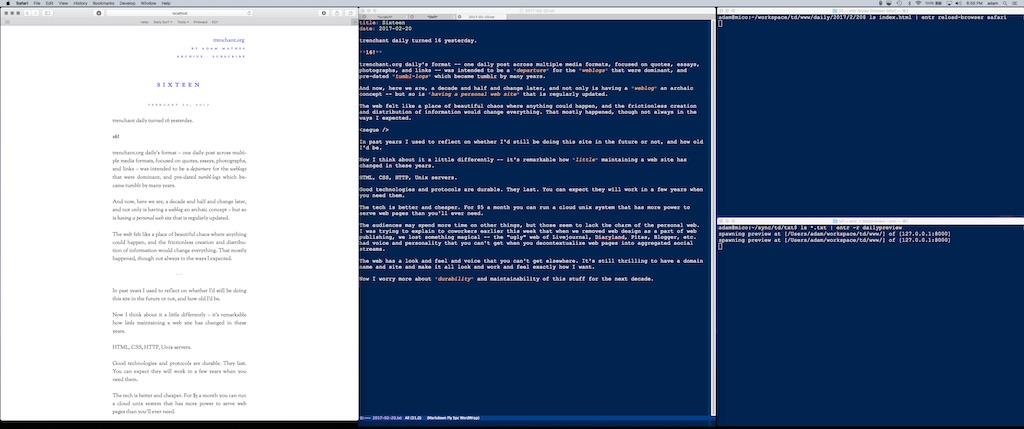Click the '<segue />' line in editor
Screen dimensions: 1024x429
(374, 130)
